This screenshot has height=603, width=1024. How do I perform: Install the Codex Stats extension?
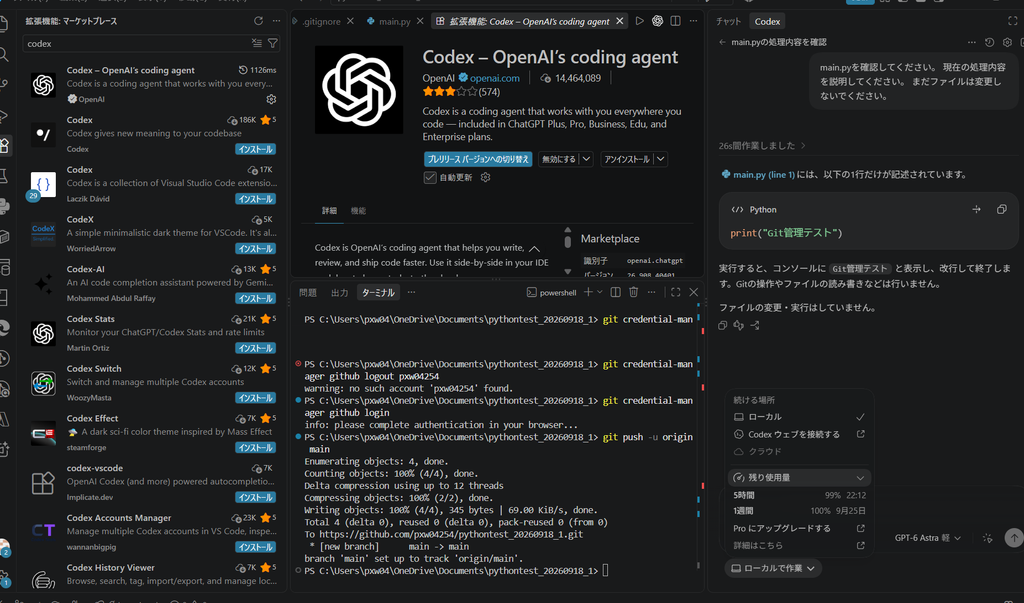(x=255, y=348)
